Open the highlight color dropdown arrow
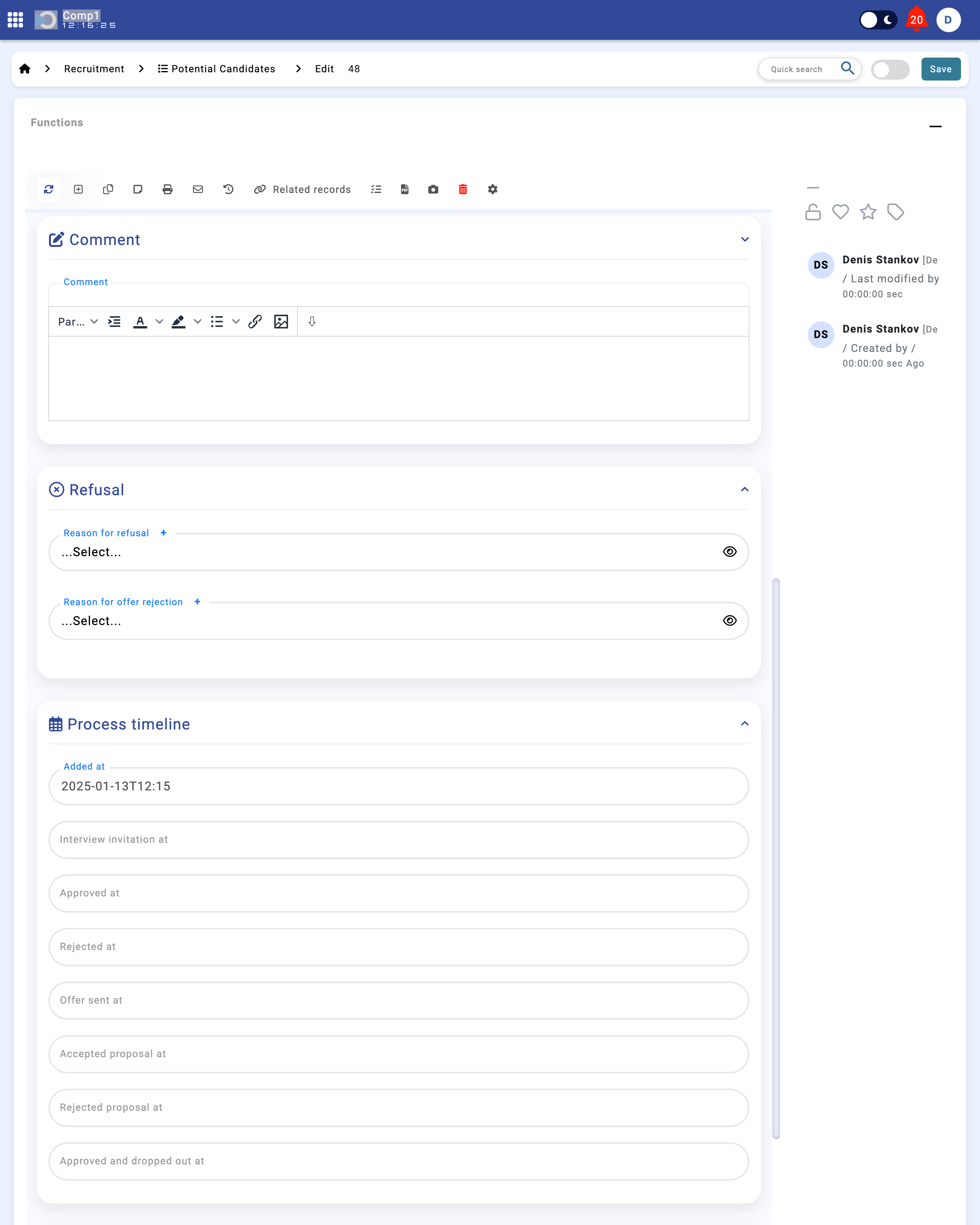980x1225 pixels. (x=197, y=322)
